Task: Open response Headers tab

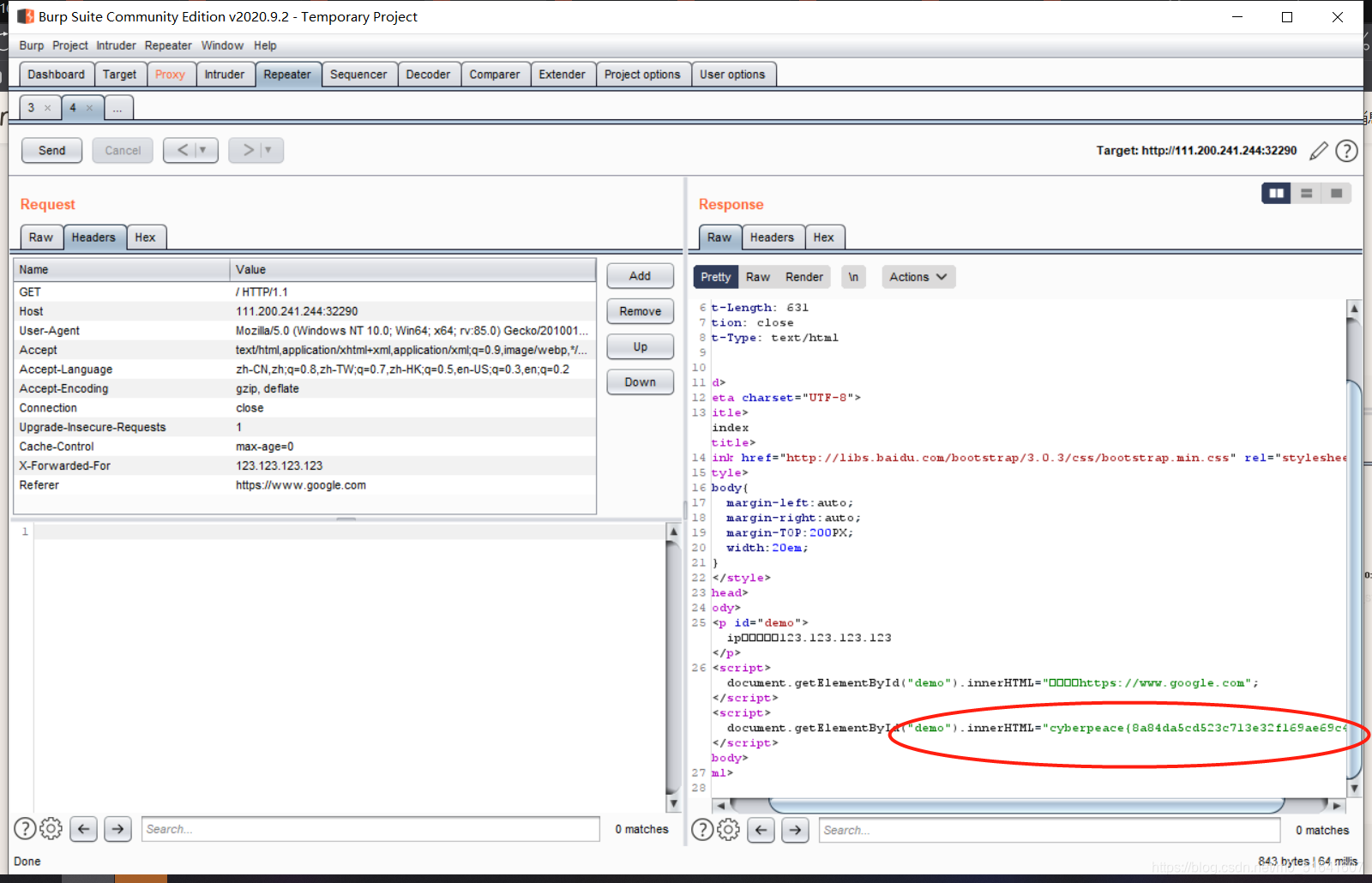Action: click(x=772, y=237)
